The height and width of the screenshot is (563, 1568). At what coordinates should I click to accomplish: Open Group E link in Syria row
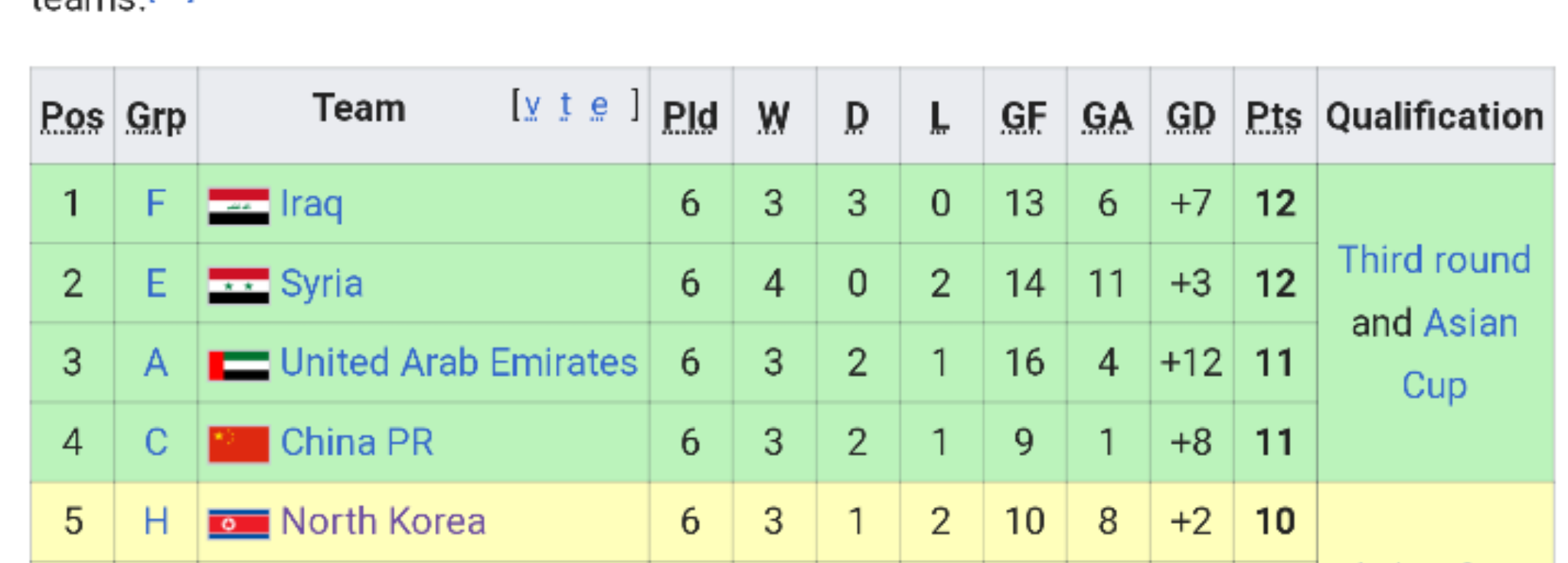155,284
